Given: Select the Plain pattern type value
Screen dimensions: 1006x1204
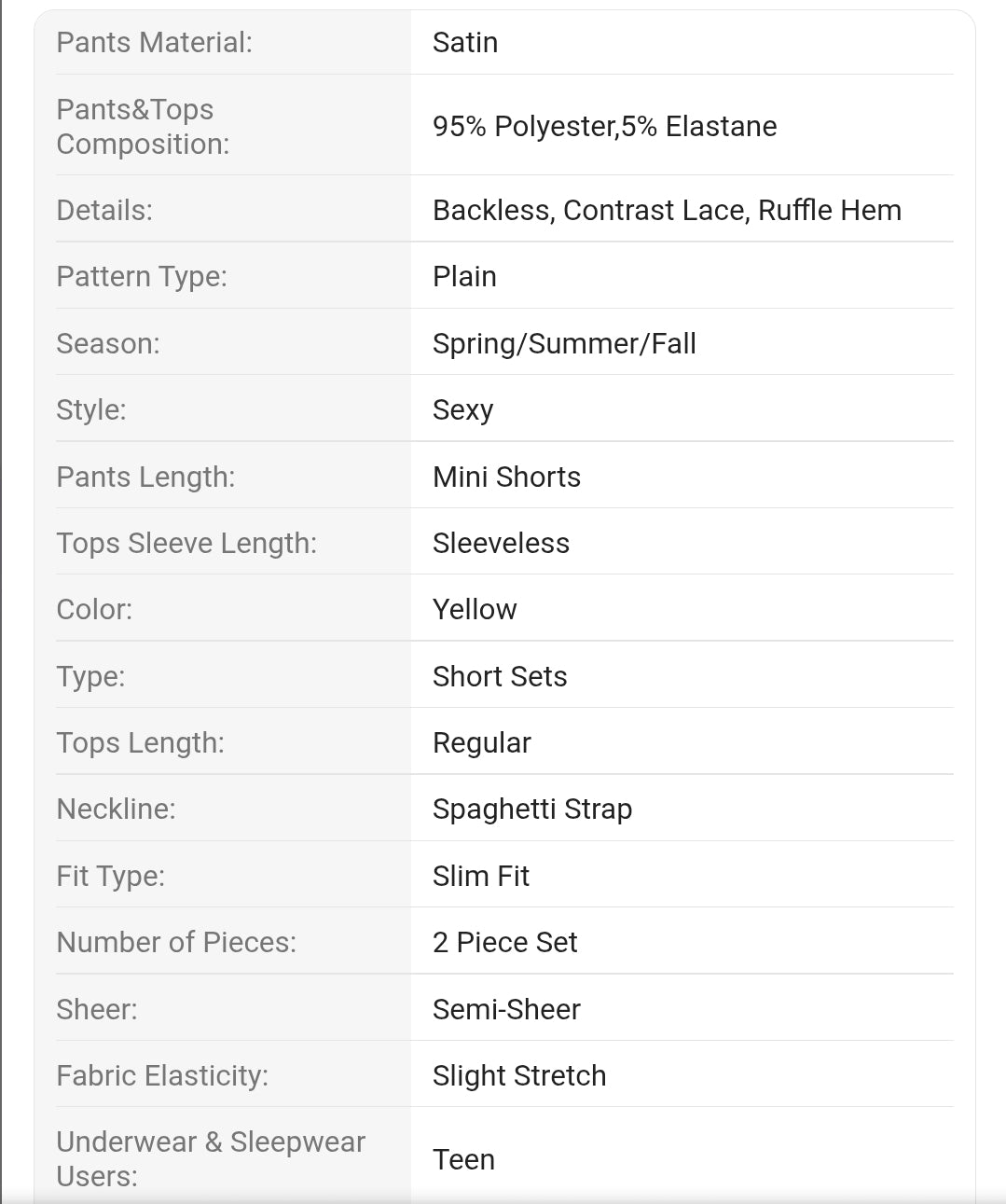Looking at the screenshot, I should click(464, 276).
